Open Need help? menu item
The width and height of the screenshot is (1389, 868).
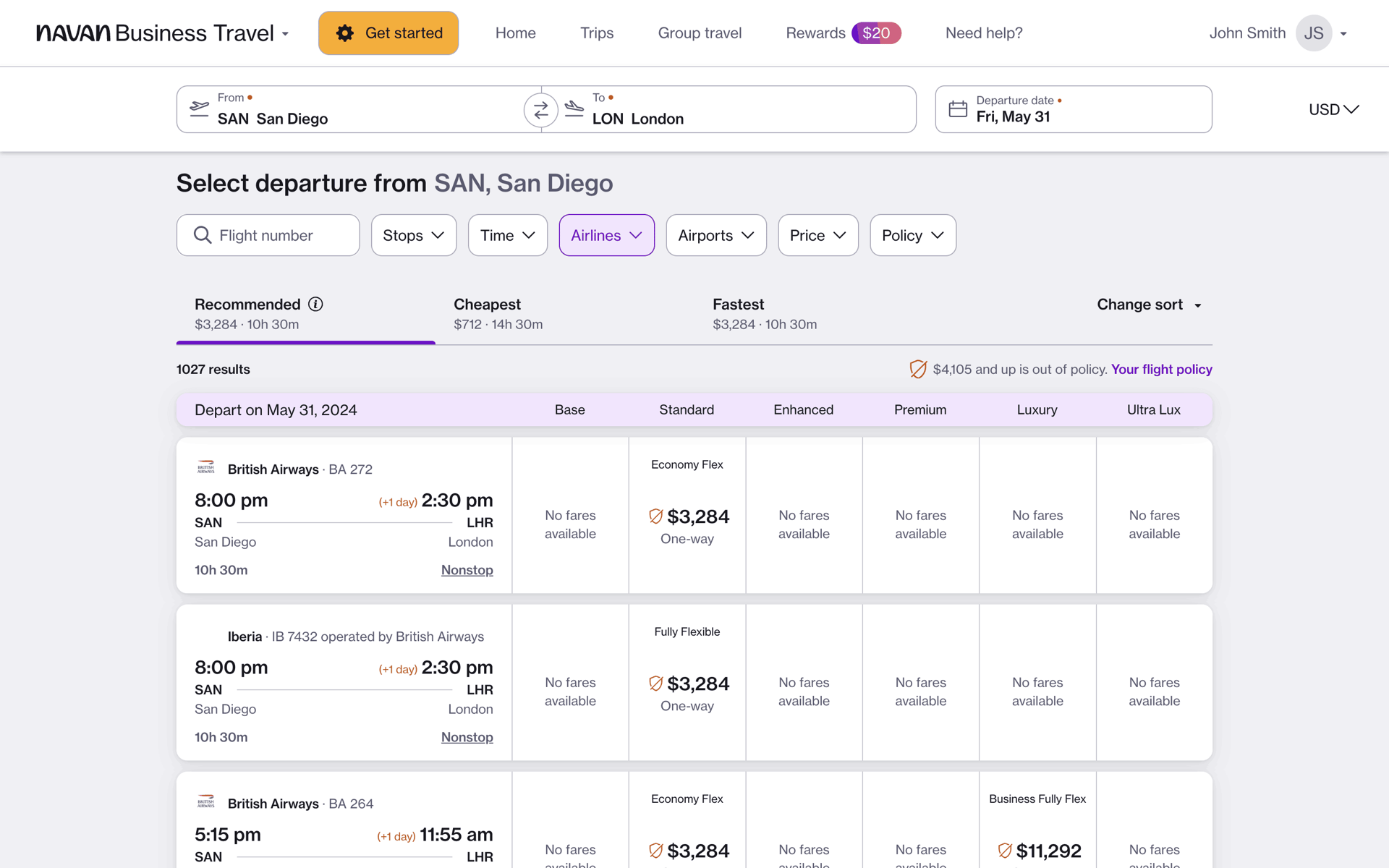click(x=984, y=33)
